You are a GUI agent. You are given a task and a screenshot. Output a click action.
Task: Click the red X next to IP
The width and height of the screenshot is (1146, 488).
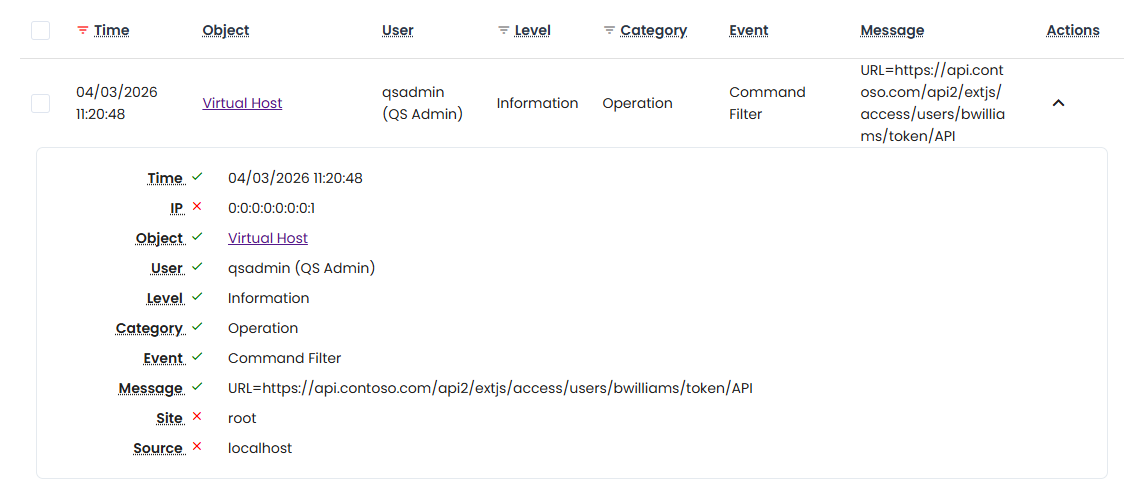pyautogui.click(x=197, y=207)
